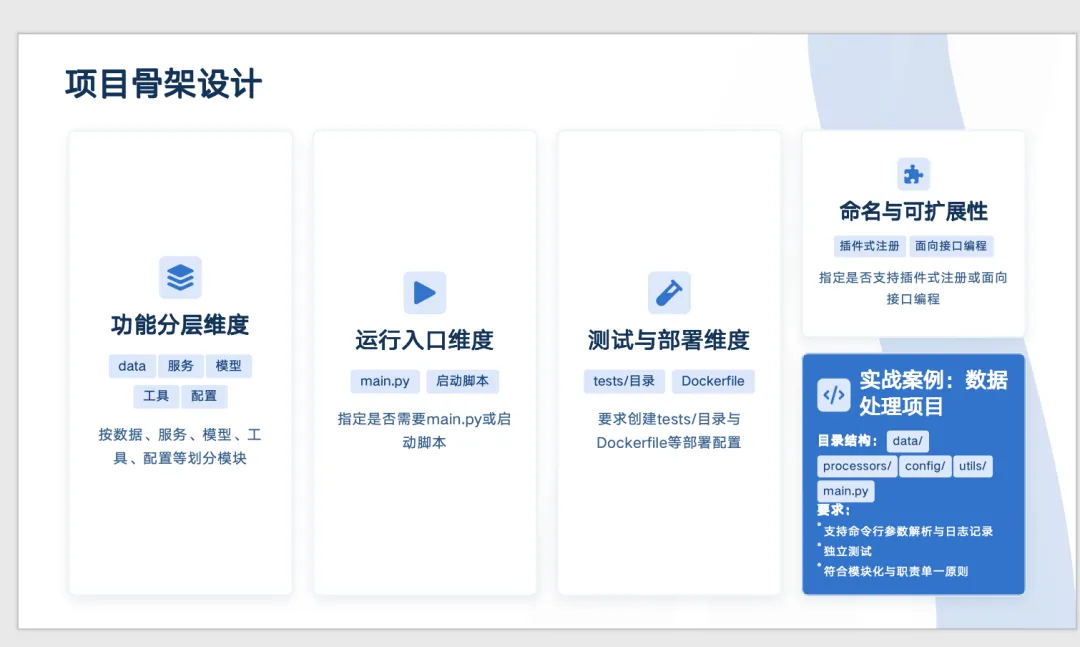Select the text 按数据、服务、模型、工具、配置等划分模块
Image resolution: width=1080 pixels, height=647 pixels.
(x=180, y=446)
